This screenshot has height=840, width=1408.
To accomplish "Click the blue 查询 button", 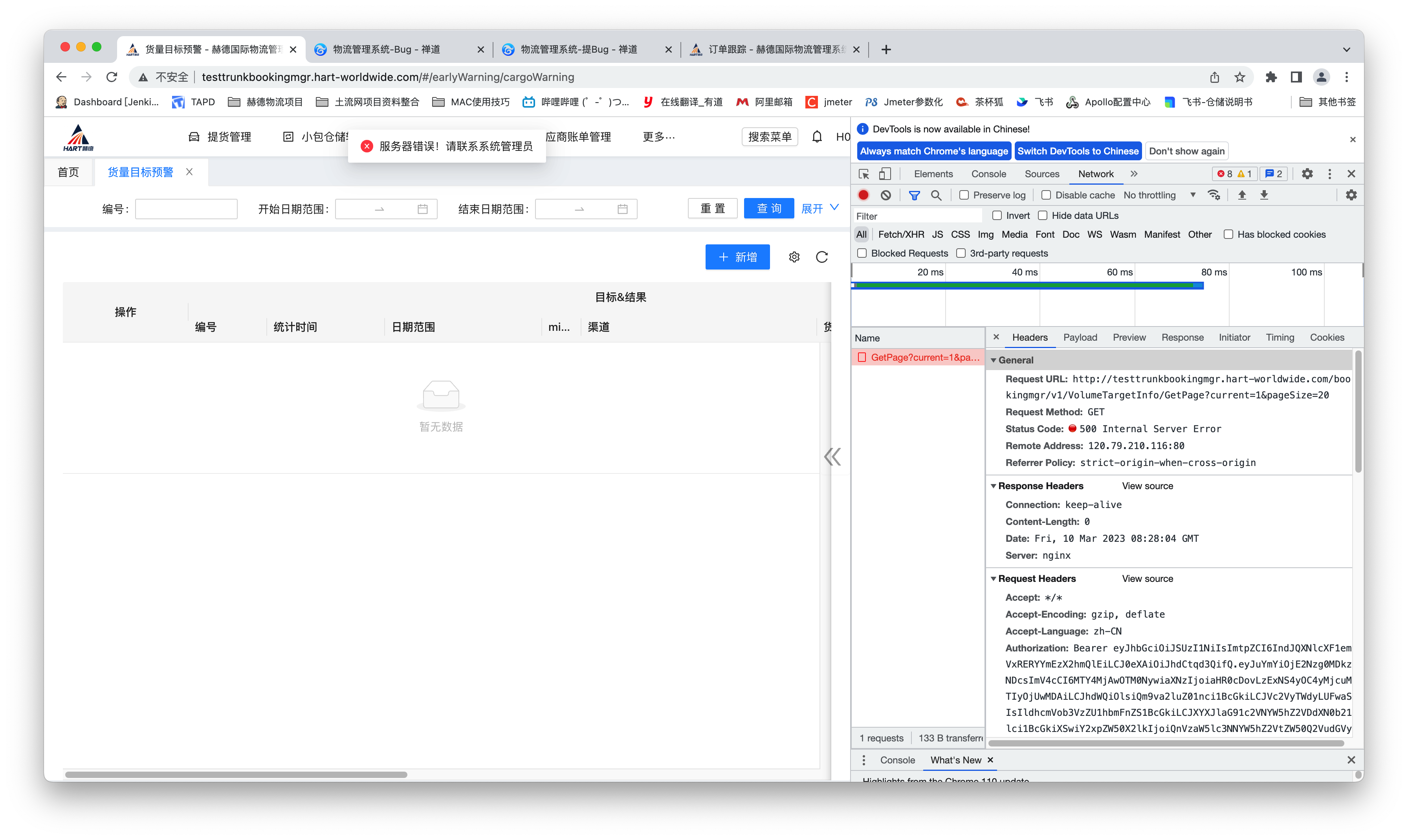I will pyautogui.click(x=768, y=208).
